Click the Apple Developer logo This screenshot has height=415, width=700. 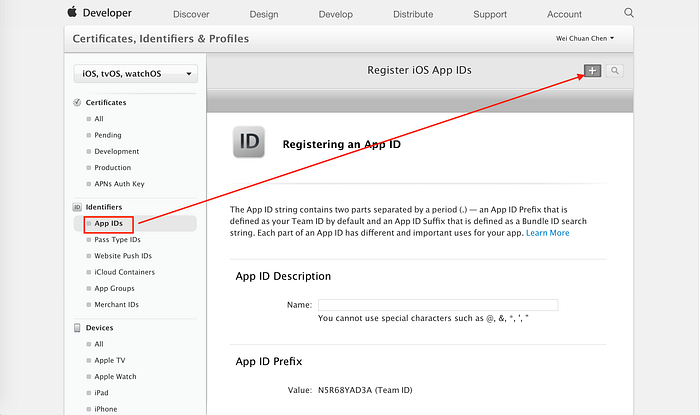click(x=72, y=12)
